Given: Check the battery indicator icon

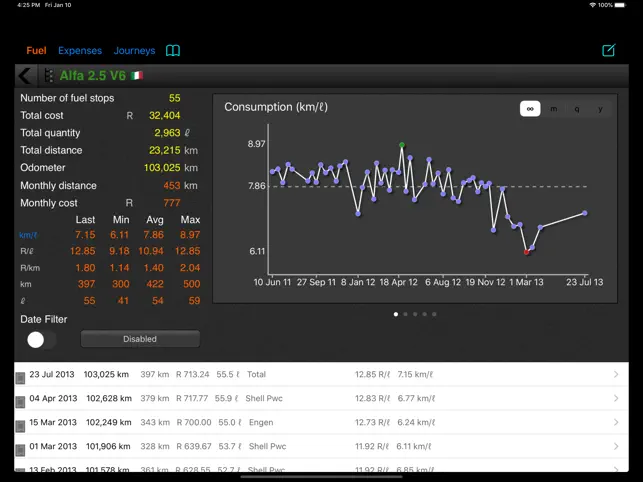Looking at the screenshot, I should pos(620,5).
